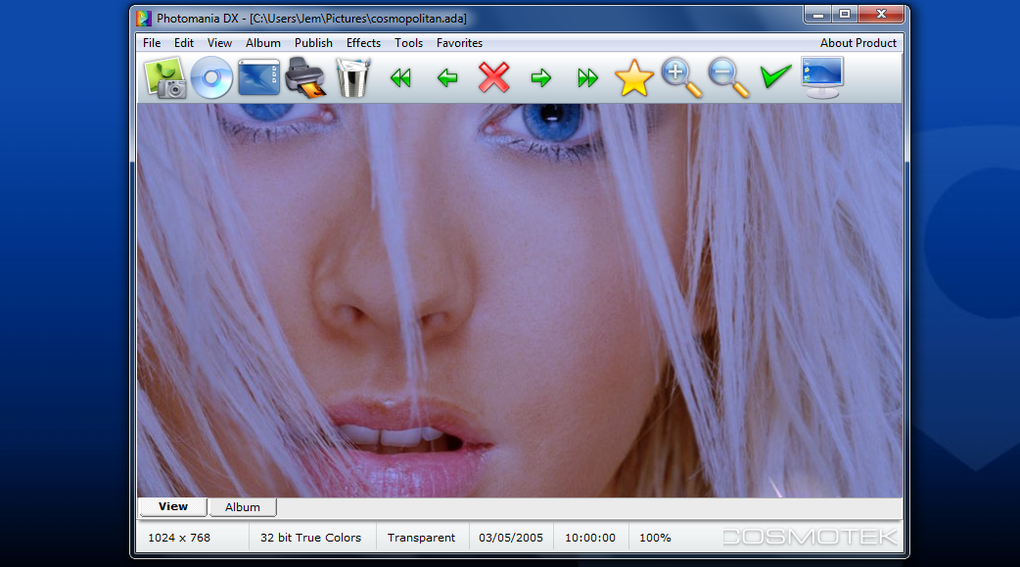Viewport: 1020px width, 567px height.
Task: Click the Transparent status entry
Action: 421,538
